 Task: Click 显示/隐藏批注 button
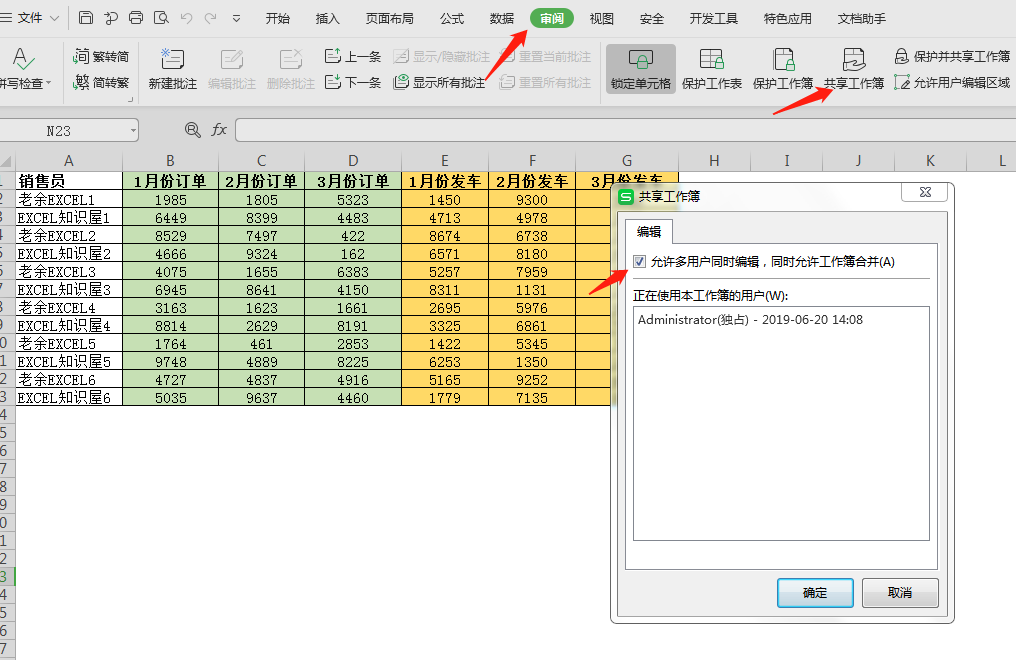(x=441, y=57)
